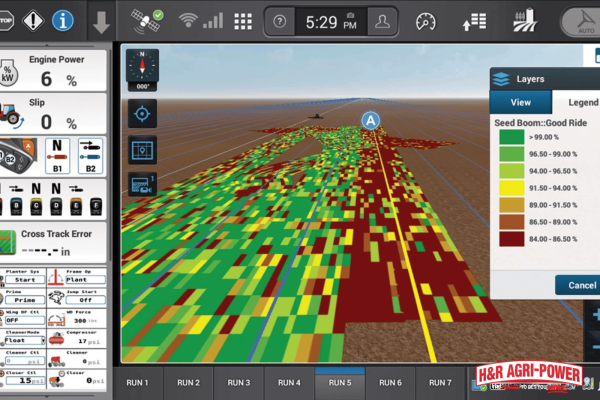This screenshot has width=600, height=400.
Task: Tap the 5:29 PM clock display
Action: click(x=331, y=22)
